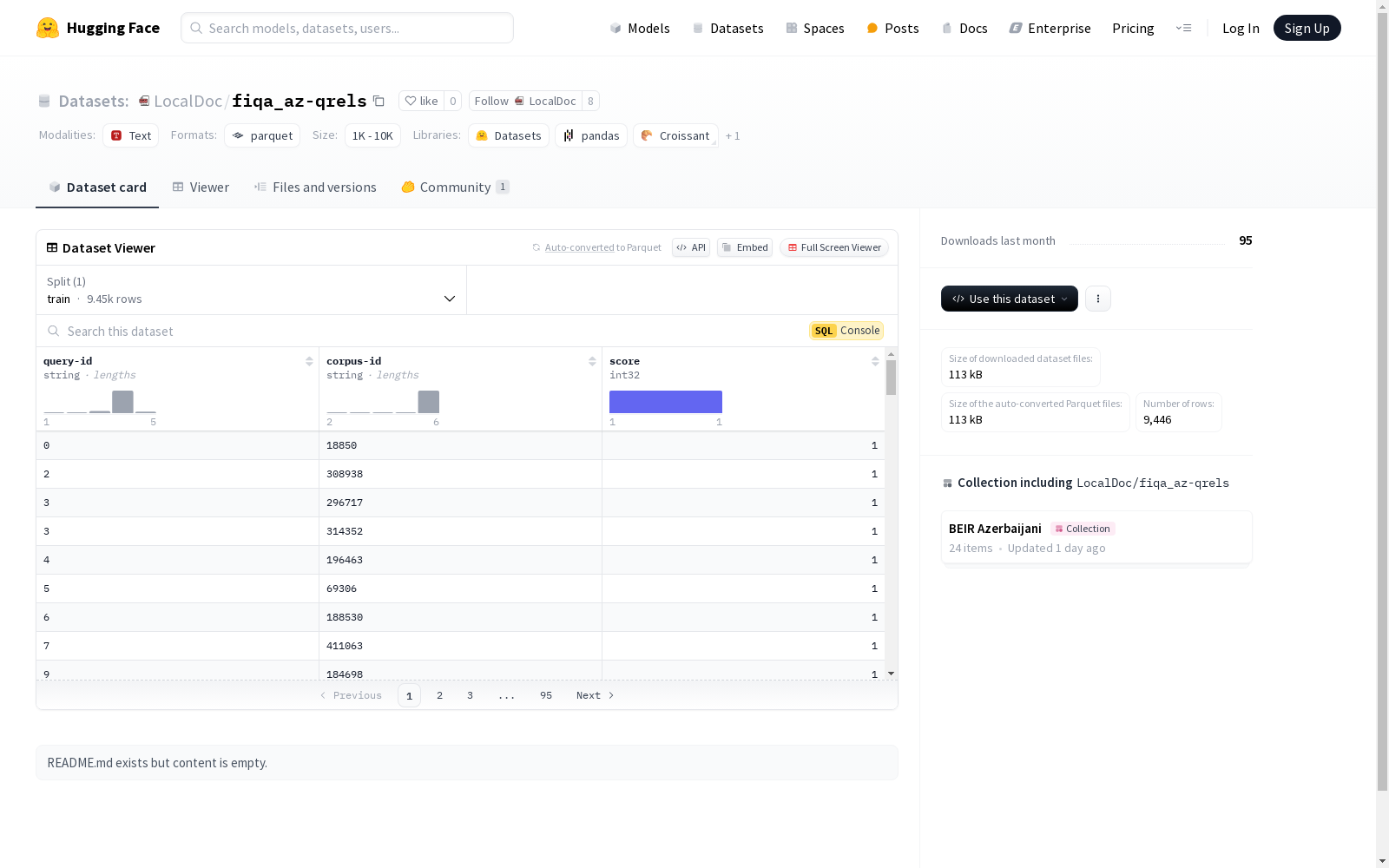Viewport: 1389px width, 868px height.
Task: Click the Embed button
Action: pyautogui.click(x=745, y=247)
